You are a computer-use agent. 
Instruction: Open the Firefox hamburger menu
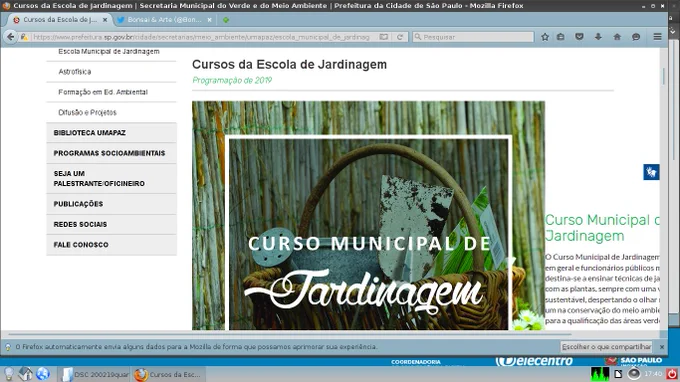pyautogui.click(x=657, y=37)
